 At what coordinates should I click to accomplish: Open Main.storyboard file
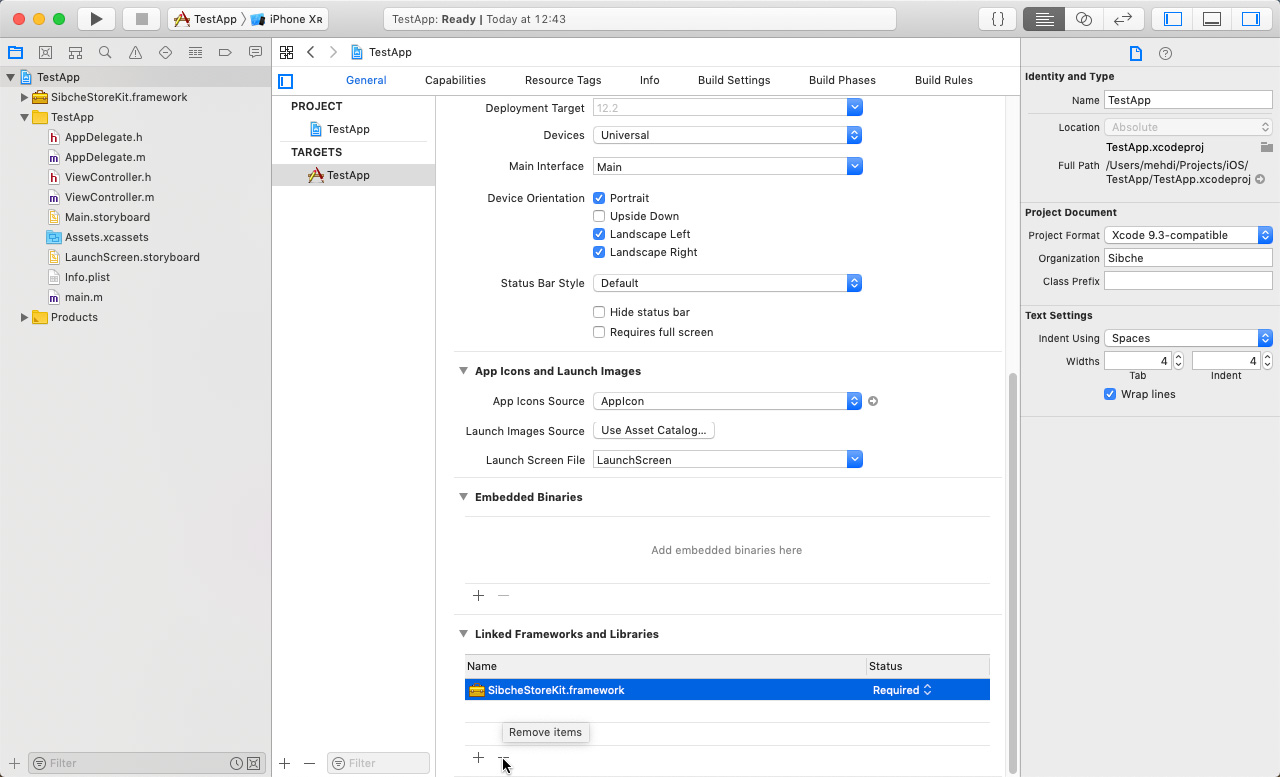click(x=107, y=217)
